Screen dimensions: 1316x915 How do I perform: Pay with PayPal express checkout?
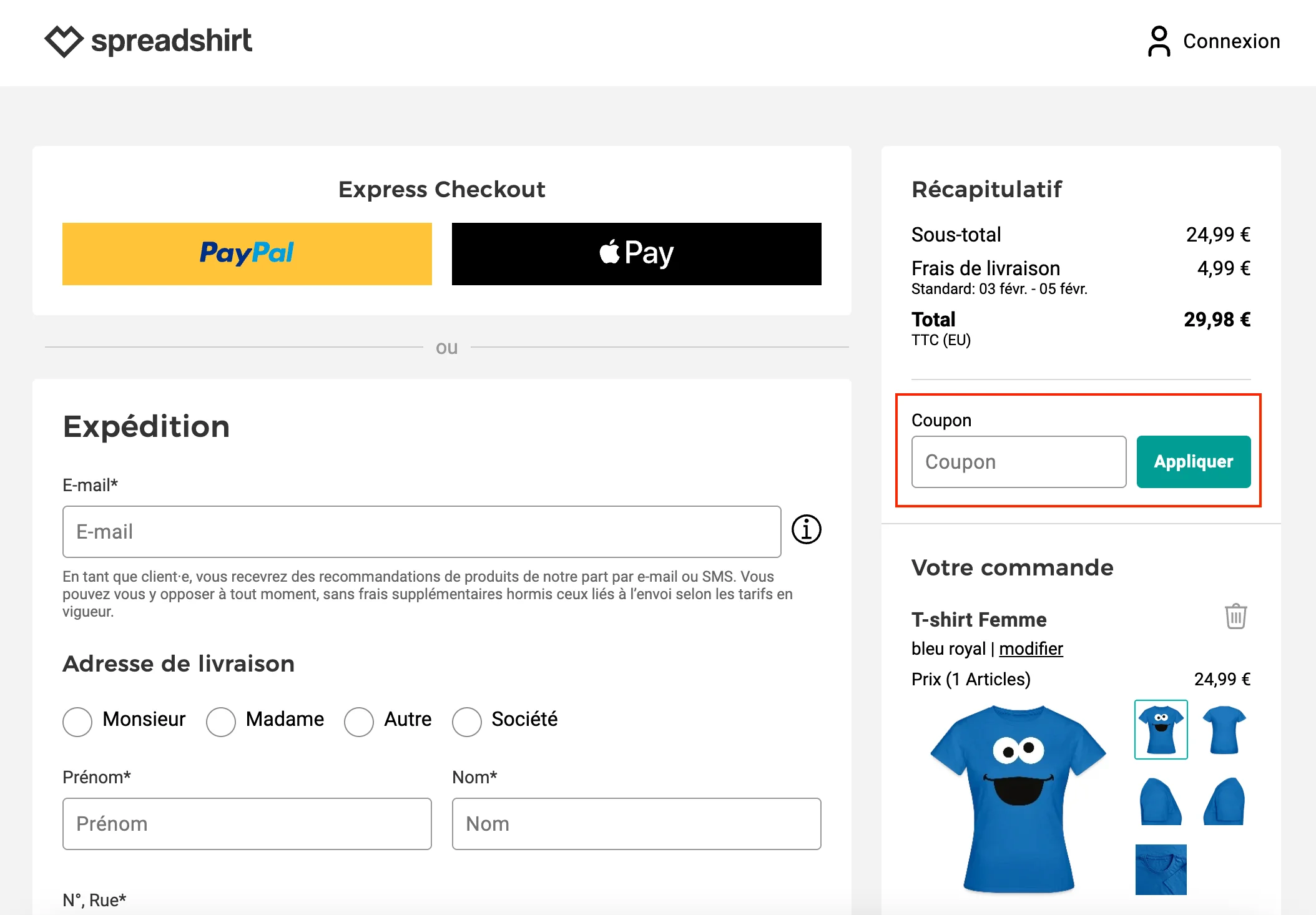(x=247, y=253)
